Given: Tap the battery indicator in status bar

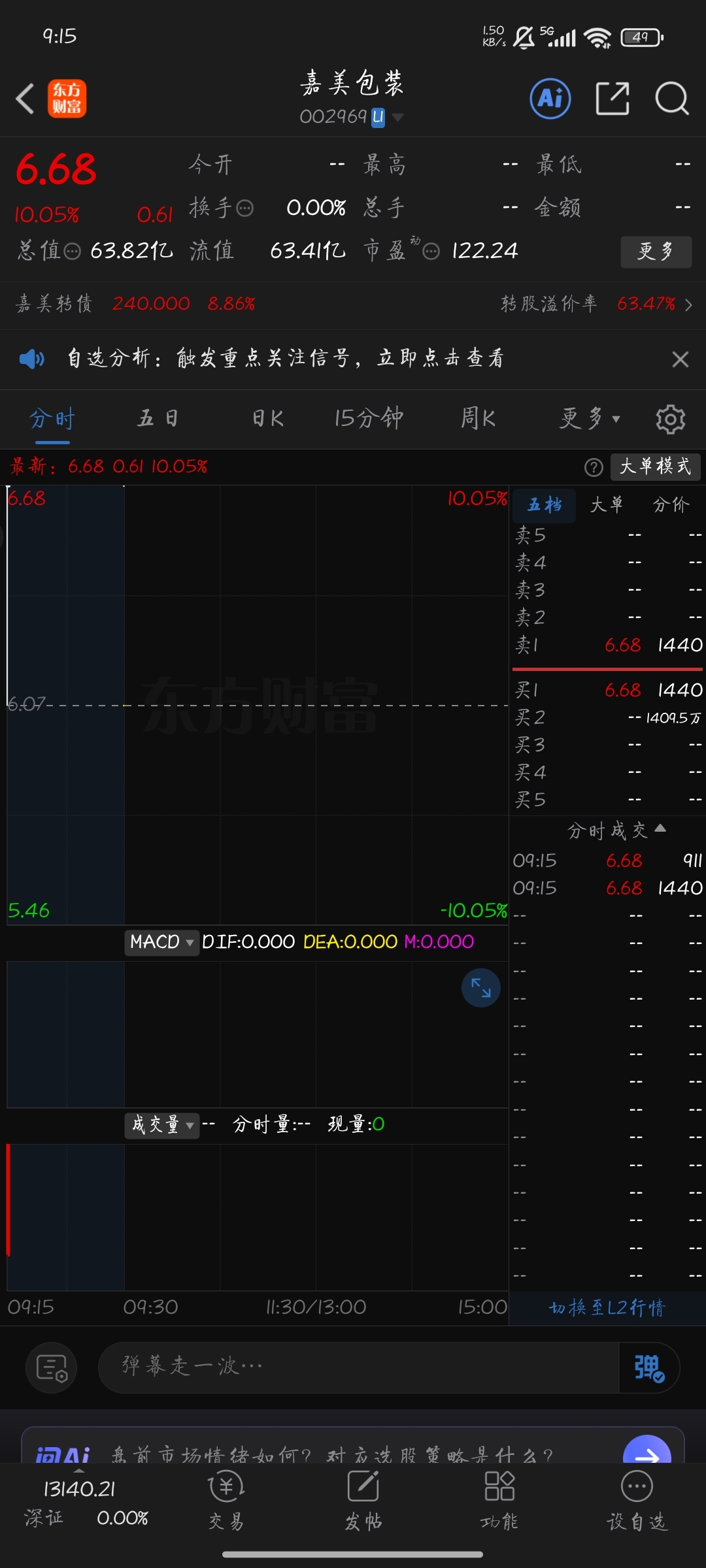Looking at the screenshot, I should tap(642, 37).
